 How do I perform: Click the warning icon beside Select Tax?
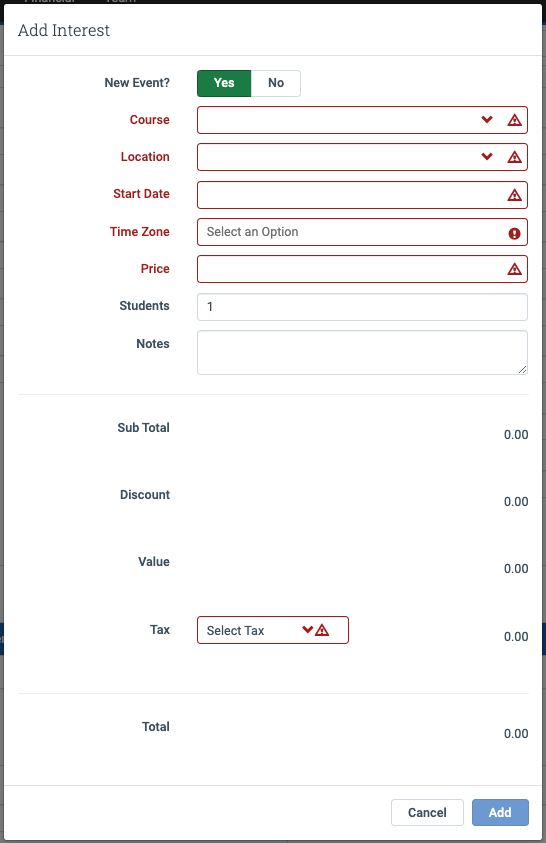tap(322, 630)
